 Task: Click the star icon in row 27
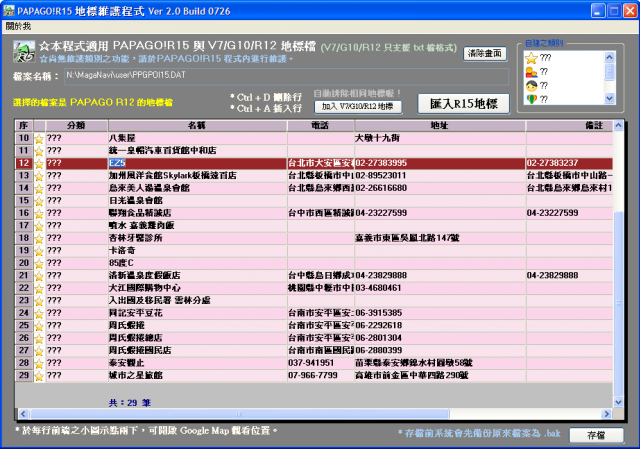(x=39, y=351)
